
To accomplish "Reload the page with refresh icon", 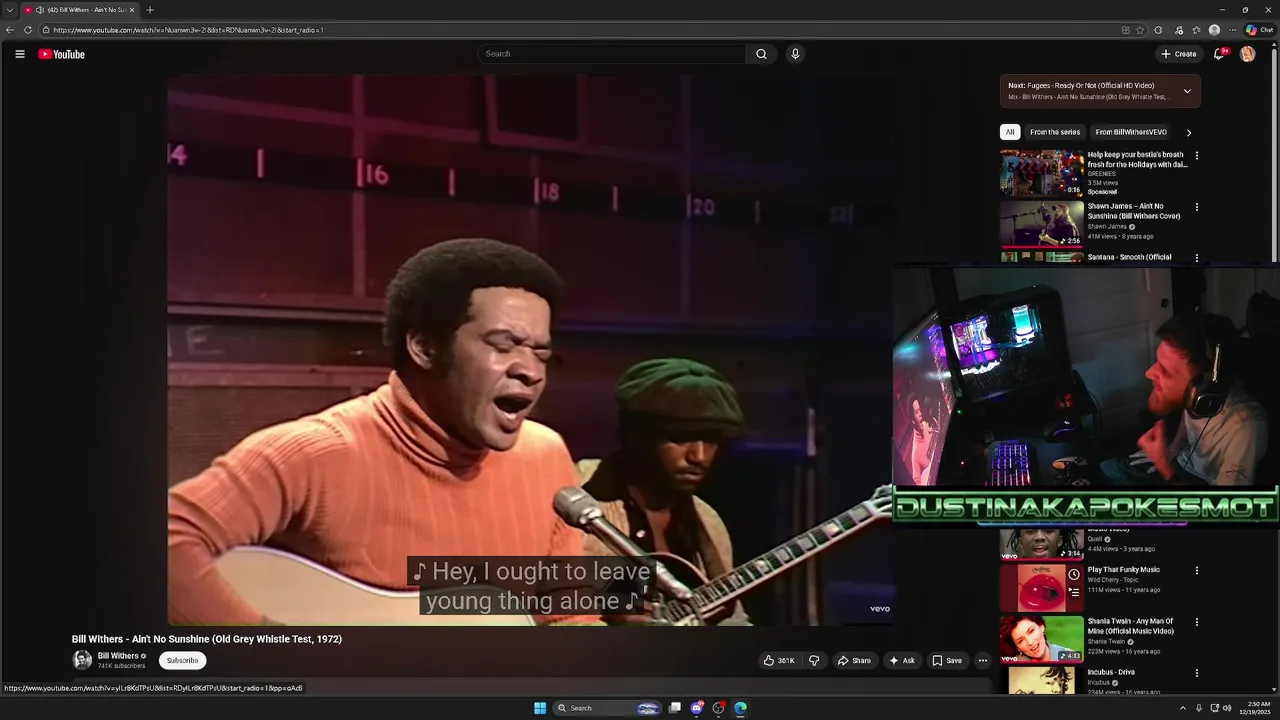I will click(28, 30).
